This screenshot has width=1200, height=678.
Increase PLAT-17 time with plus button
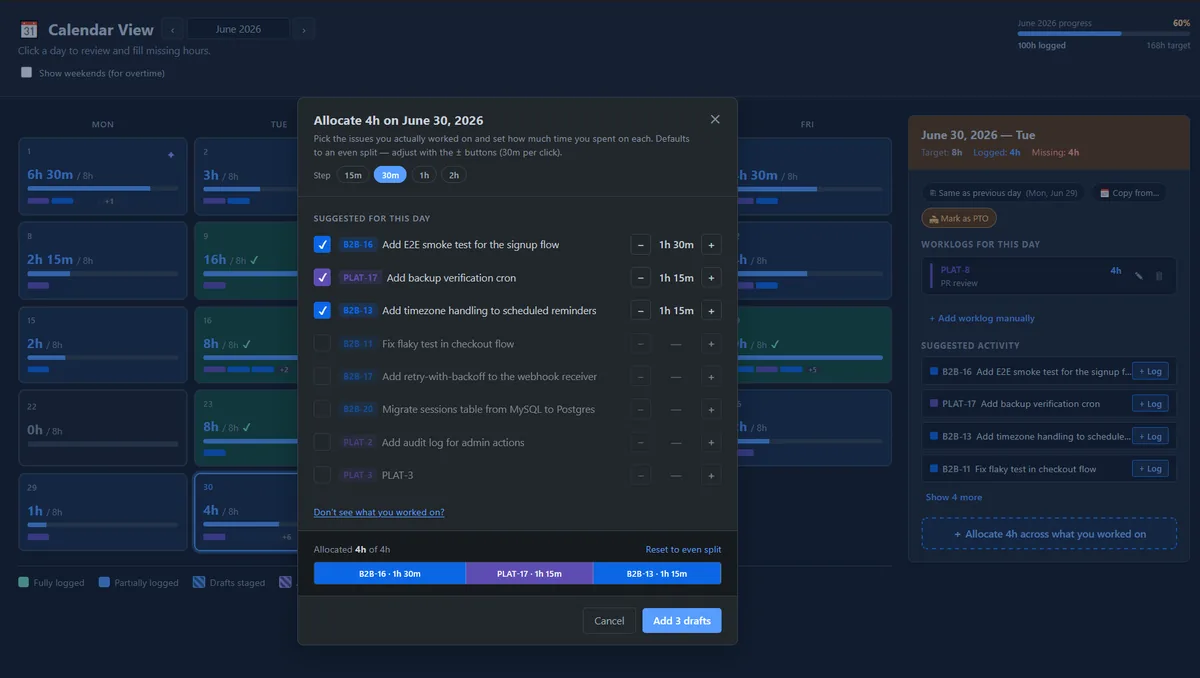(x=711, y=278)
